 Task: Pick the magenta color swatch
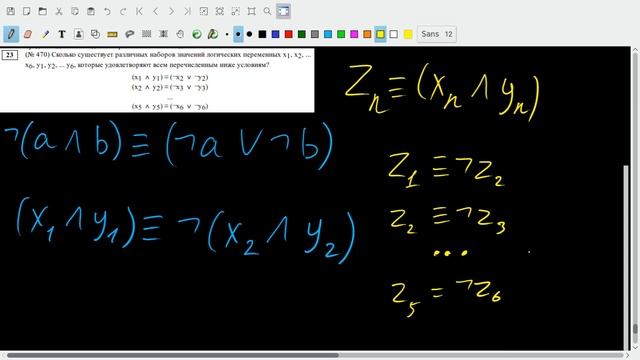pos(354,34)
